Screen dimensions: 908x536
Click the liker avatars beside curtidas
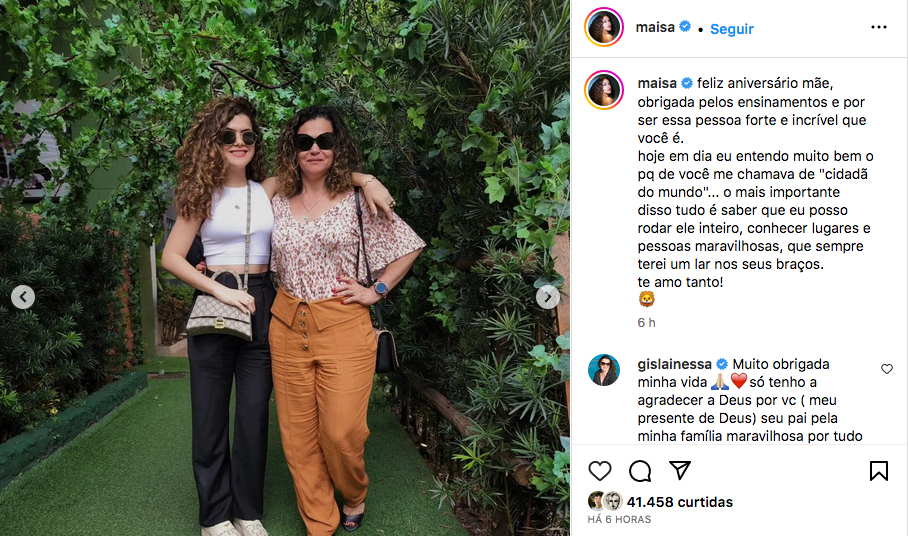(x=605, y=501)
